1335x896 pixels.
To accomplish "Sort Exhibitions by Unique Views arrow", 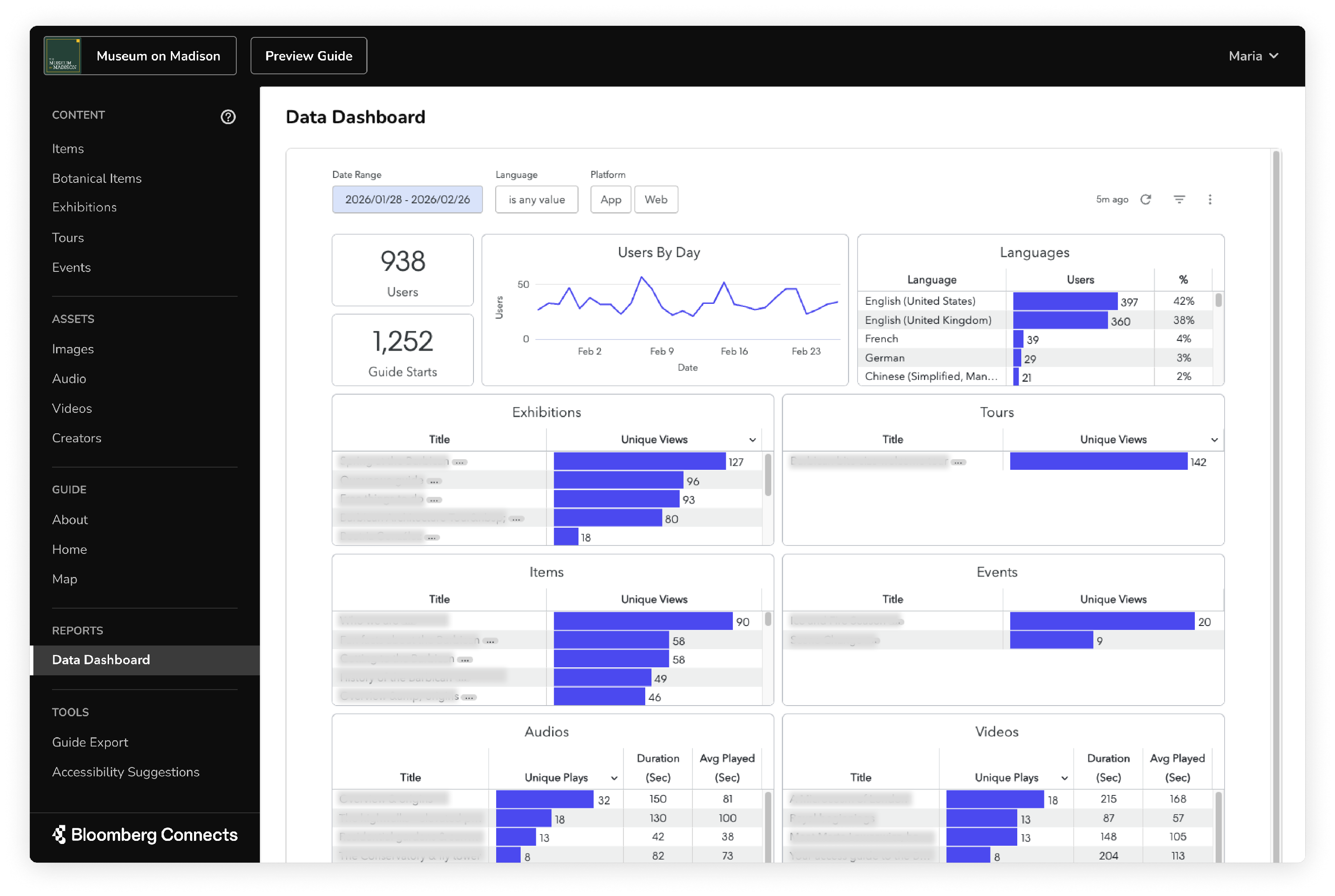I will pos(752,440).
